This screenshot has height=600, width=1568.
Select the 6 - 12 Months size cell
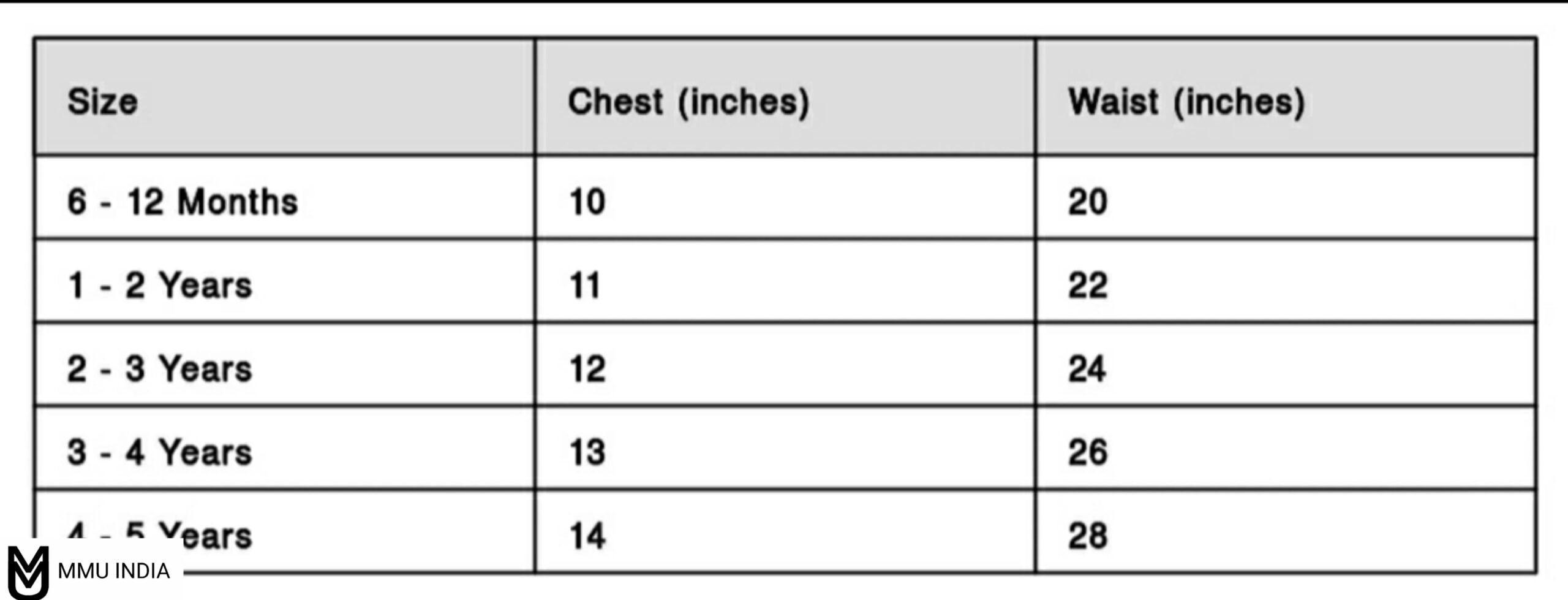pyautogui.click(x=182, y=202)
